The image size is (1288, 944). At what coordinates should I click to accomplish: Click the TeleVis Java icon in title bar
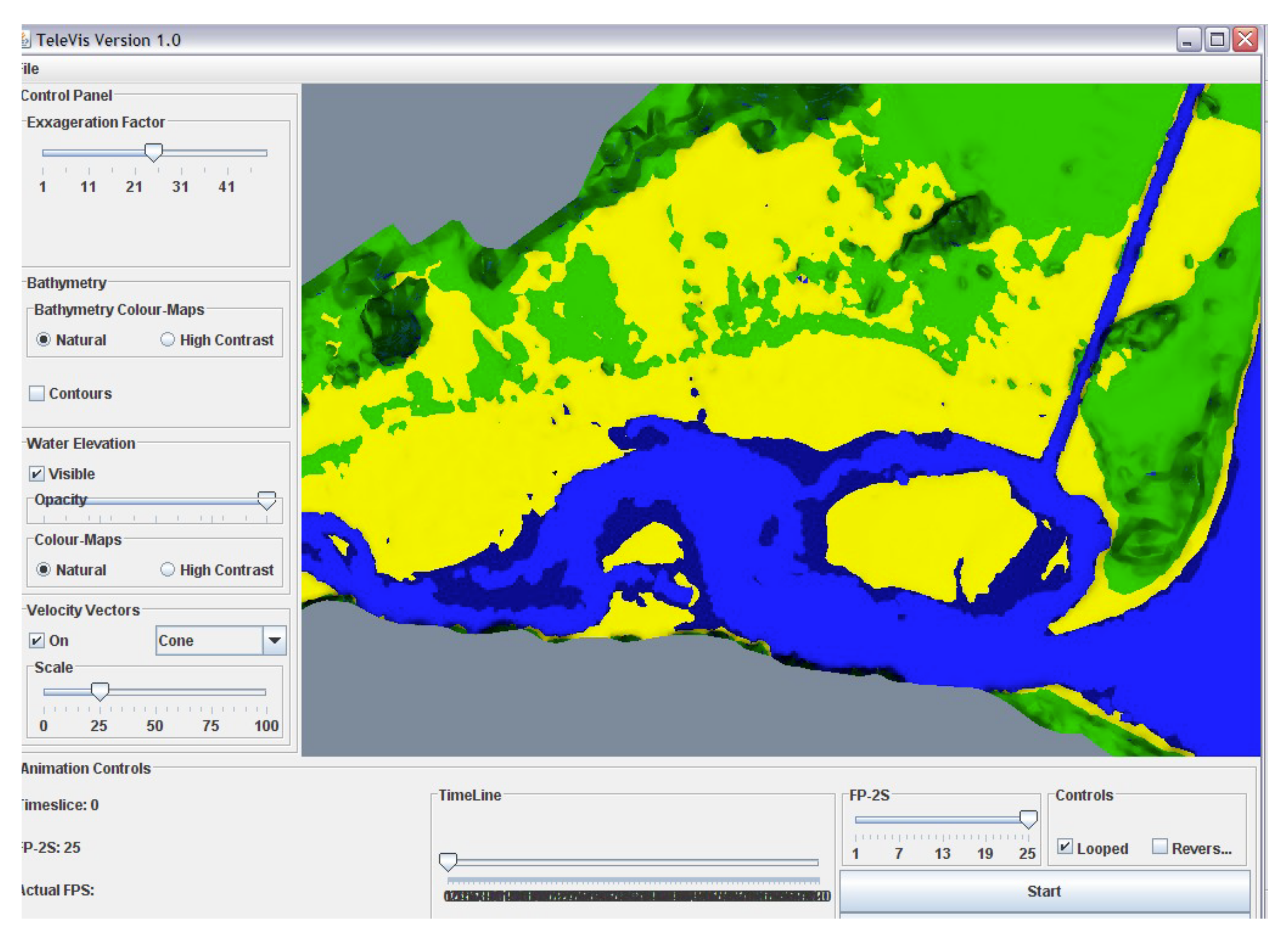click(25, 40)
